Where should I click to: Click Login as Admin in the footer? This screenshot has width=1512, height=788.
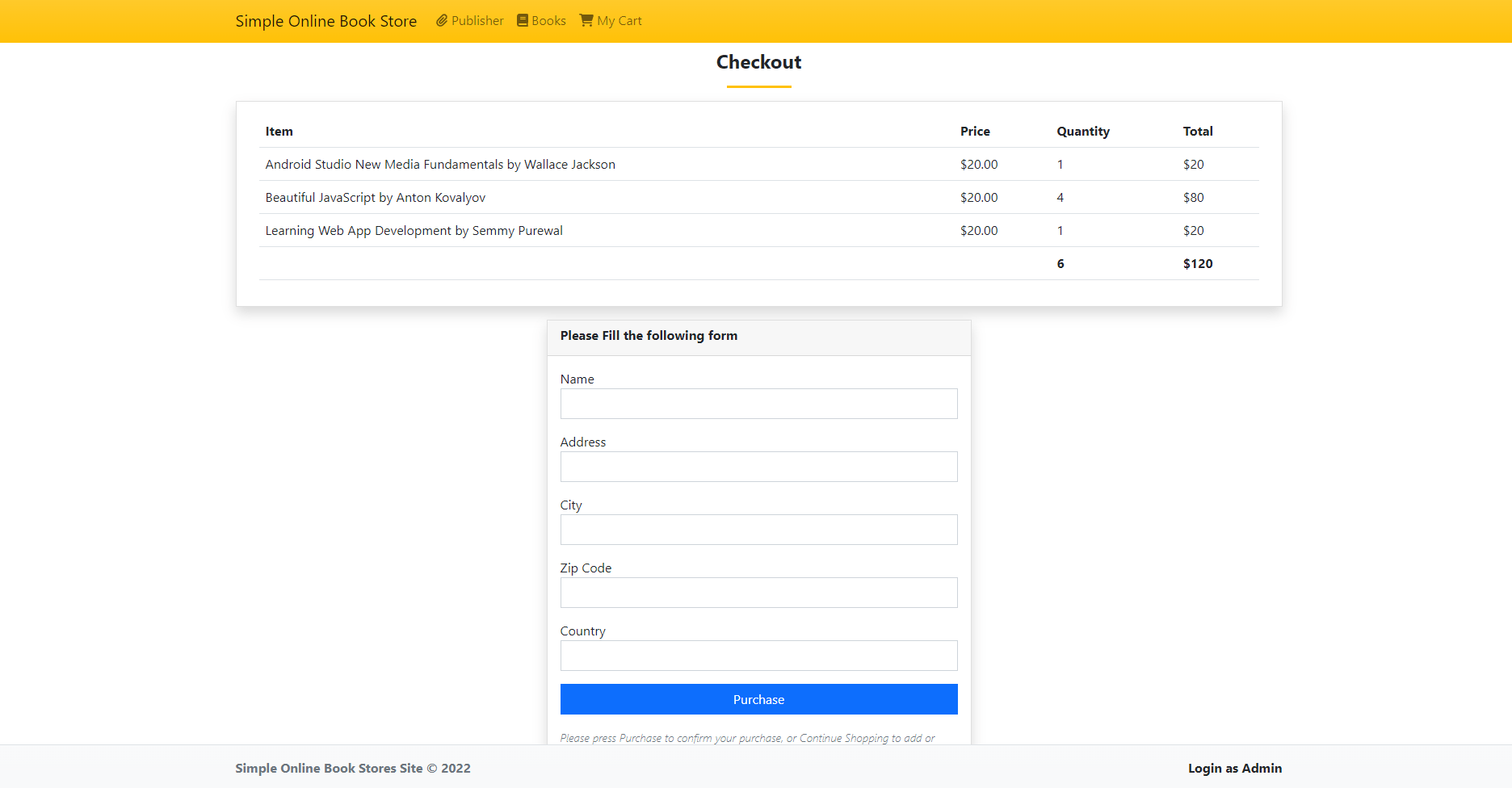coord(1234,768)
